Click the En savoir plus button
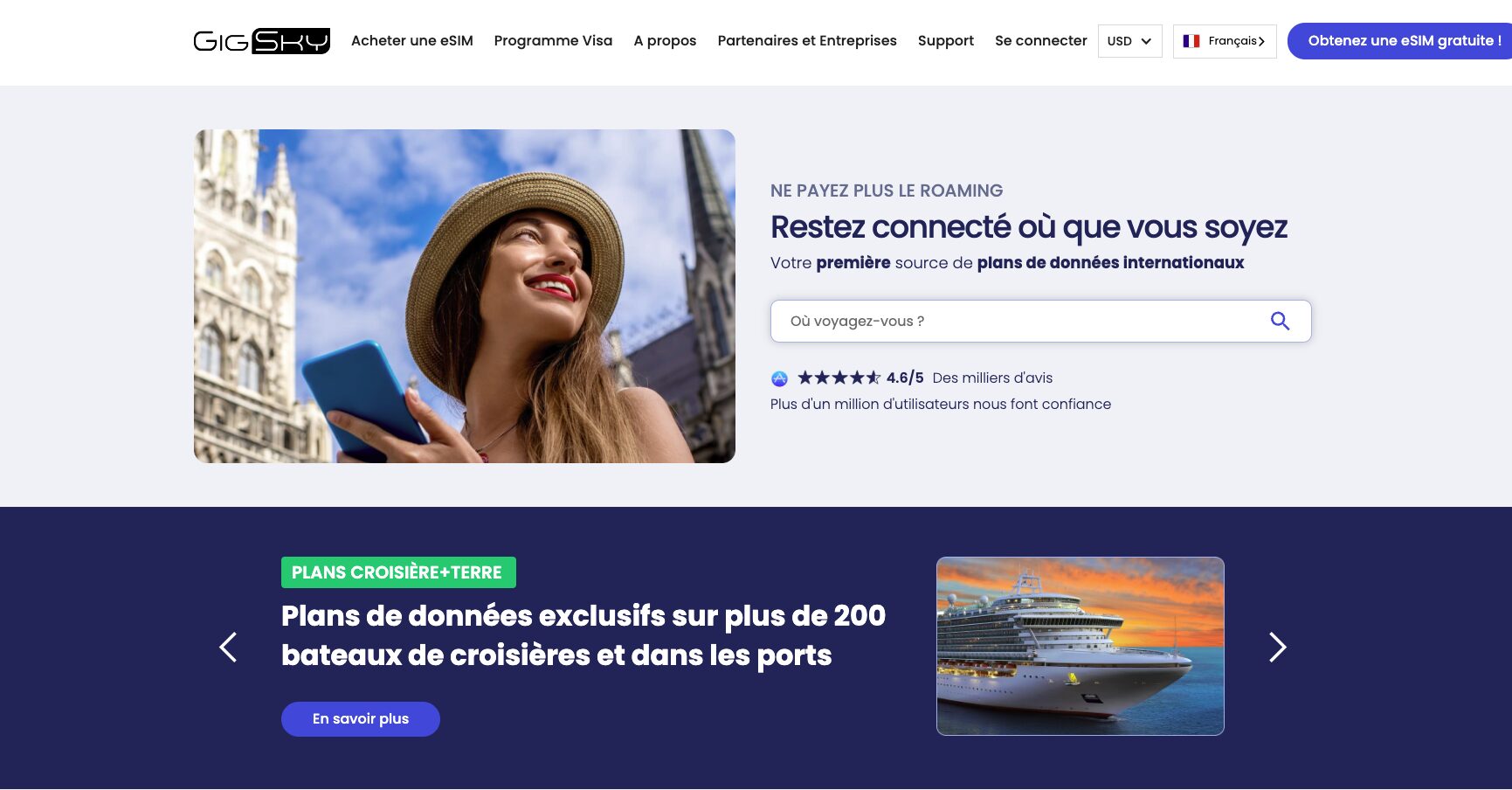1512x790 pixels. [x=361, y=719]
